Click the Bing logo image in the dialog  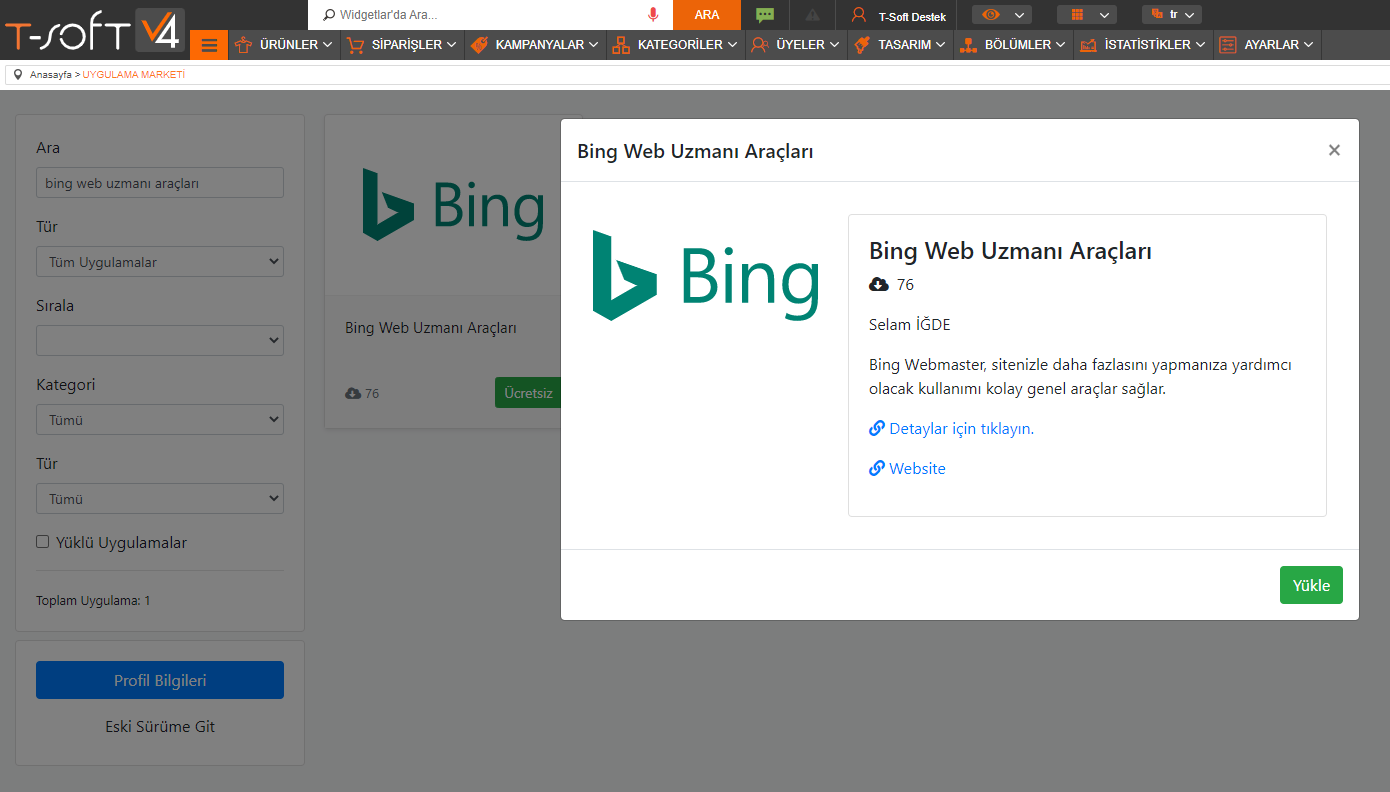pos(706,275)
